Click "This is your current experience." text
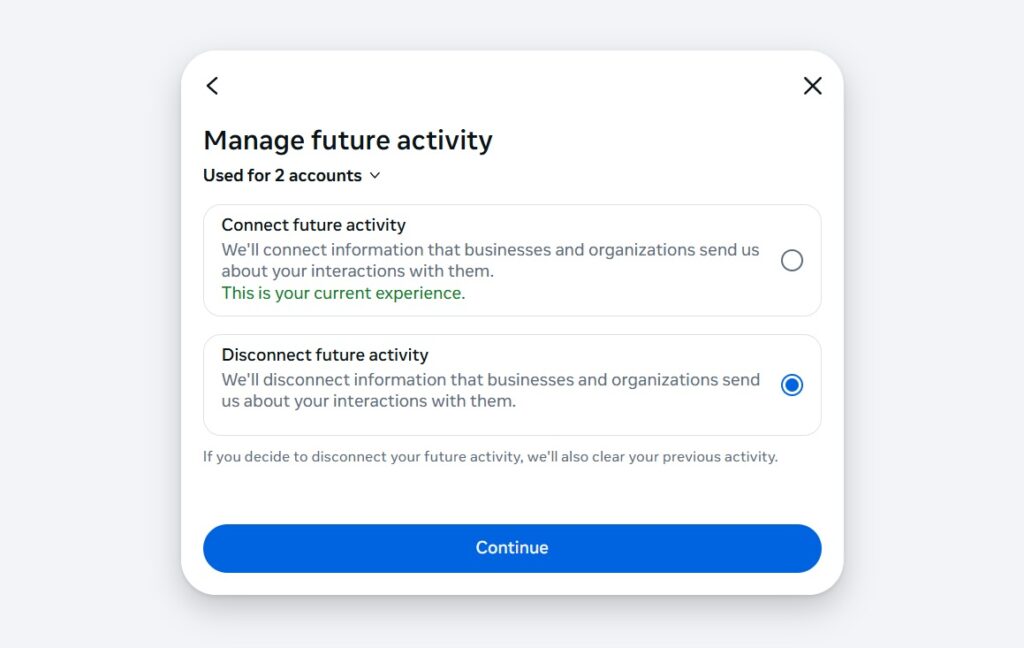This screenshot has width=1024, height=648. [343, 293]
